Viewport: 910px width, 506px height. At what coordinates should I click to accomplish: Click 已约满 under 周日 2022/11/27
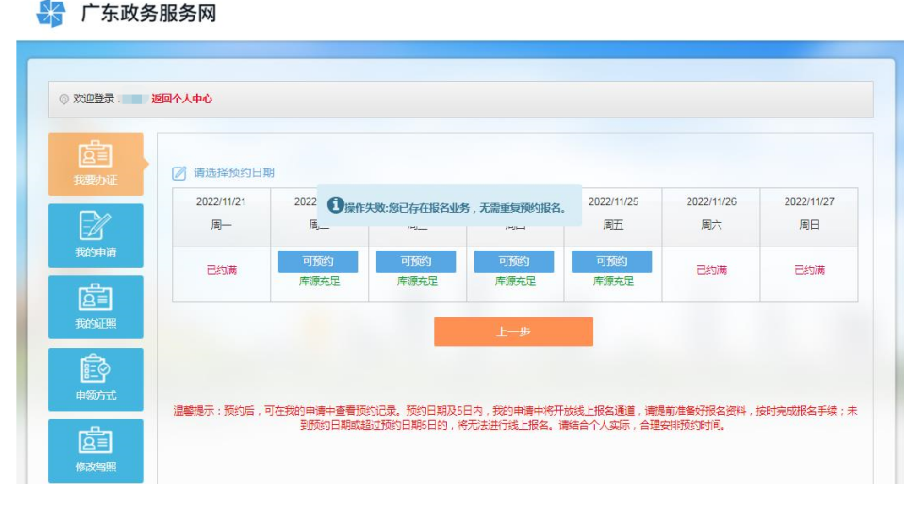pyautogui.click(x=809, y=271)
